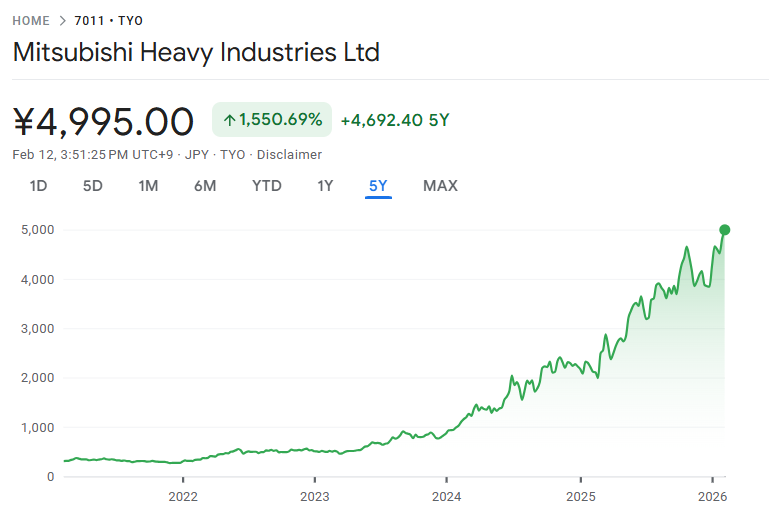The height and width of the screenshot is (518, 769).
Task: Open the Disclaimer link
Action: (x=289, y=154)
